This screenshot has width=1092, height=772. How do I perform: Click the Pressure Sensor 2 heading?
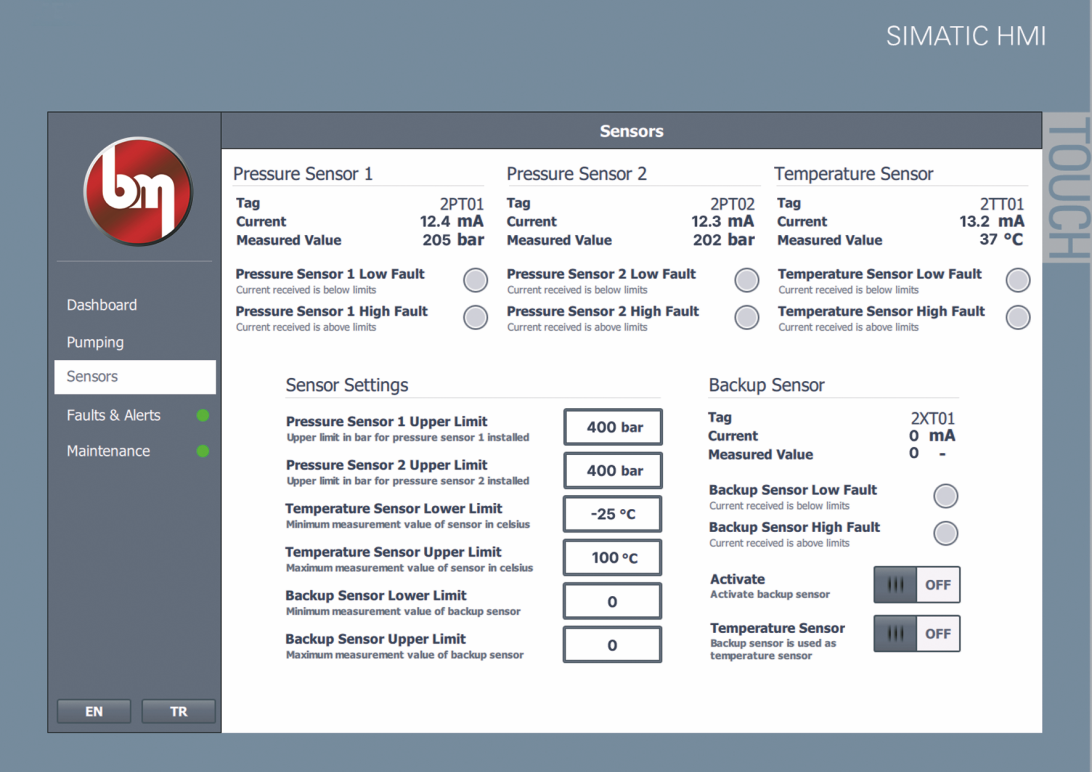[x=577, y=174]
